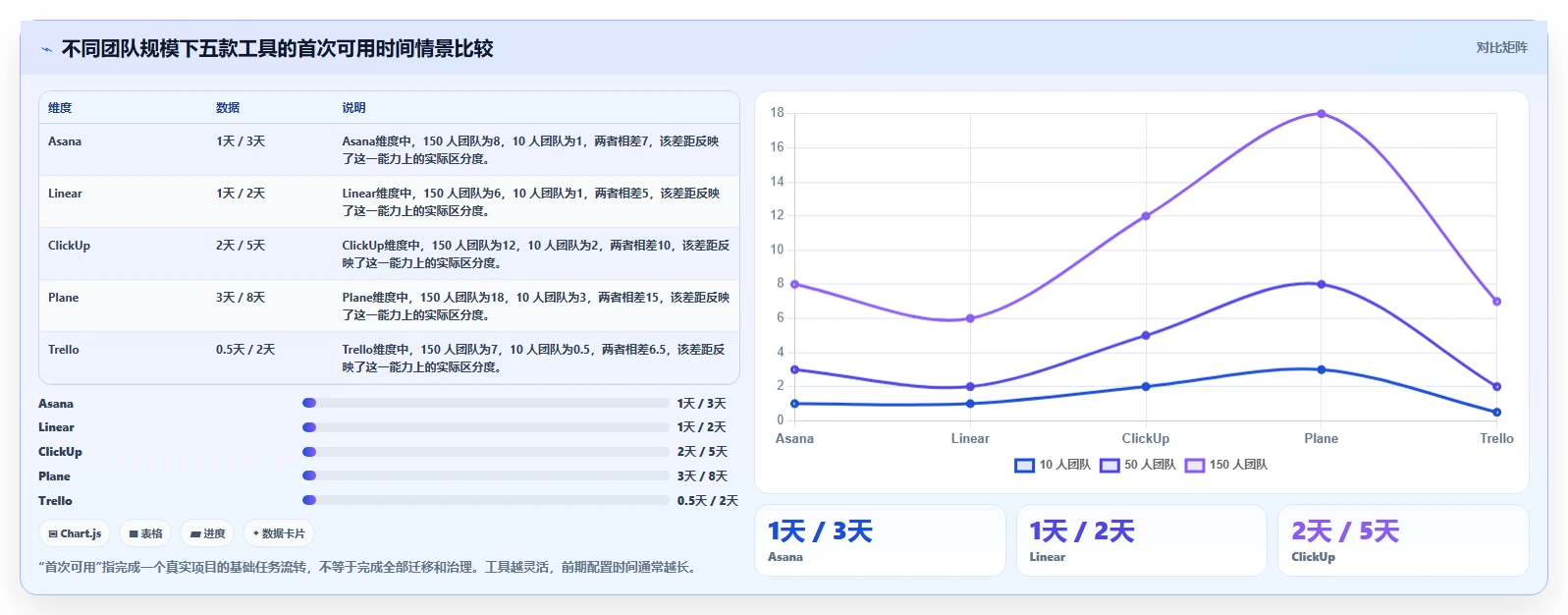This screenshot has height=615, width=1568.
Task: Click the 10 人团队 point at Trello
Action: pos(1496,413)
